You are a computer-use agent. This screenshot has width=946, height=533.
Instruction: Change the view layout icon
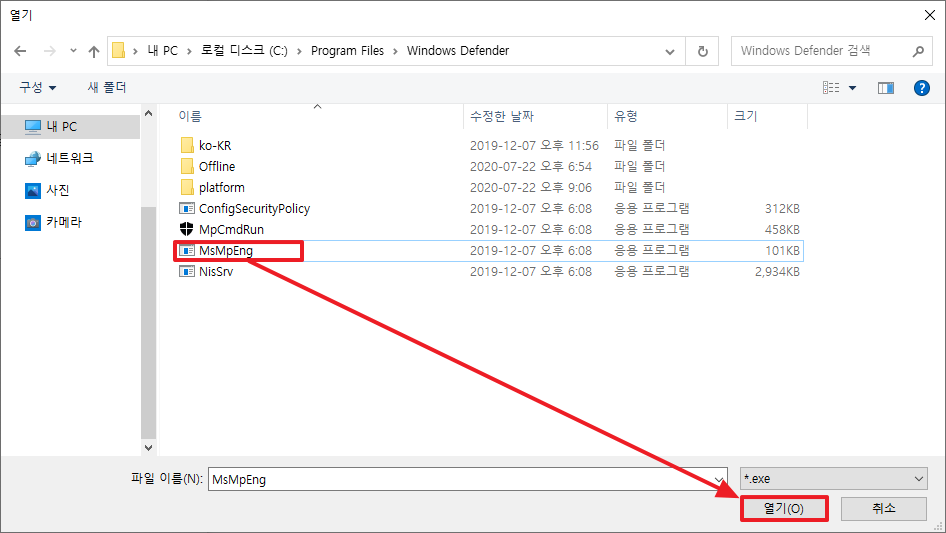click(831, 88)
